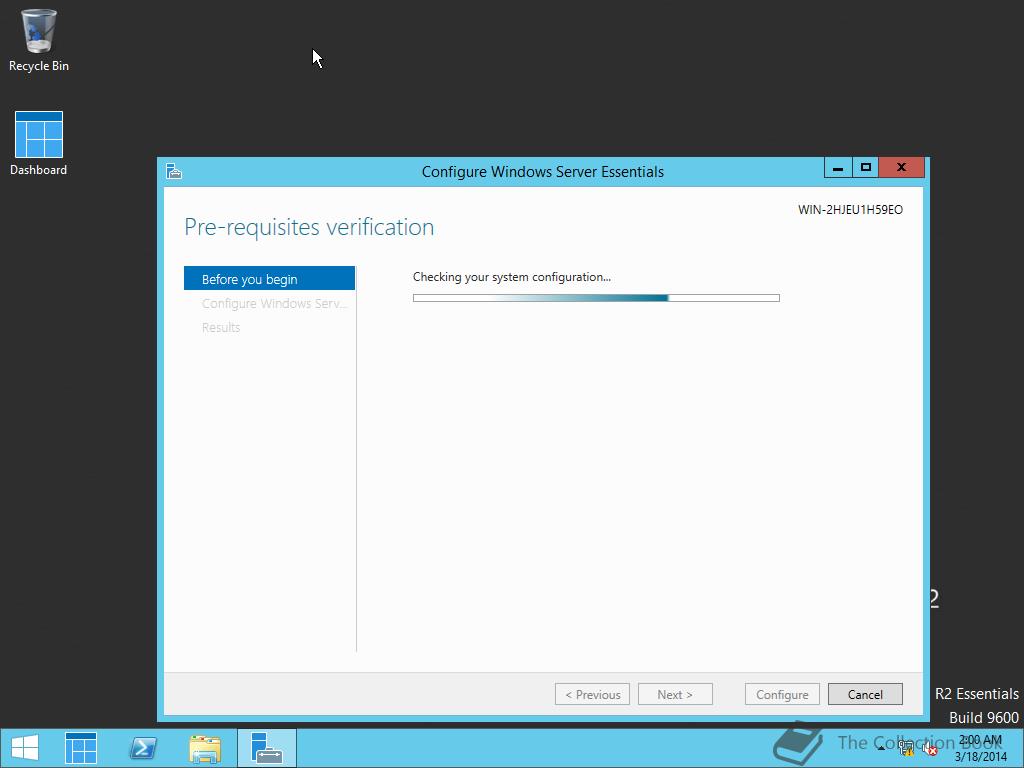Select the Configure Essentials wizard taskbar icon
Image resolution: width=1024 pixels, height=768 pixels.
pyautogui.click(x=266, y=748)
